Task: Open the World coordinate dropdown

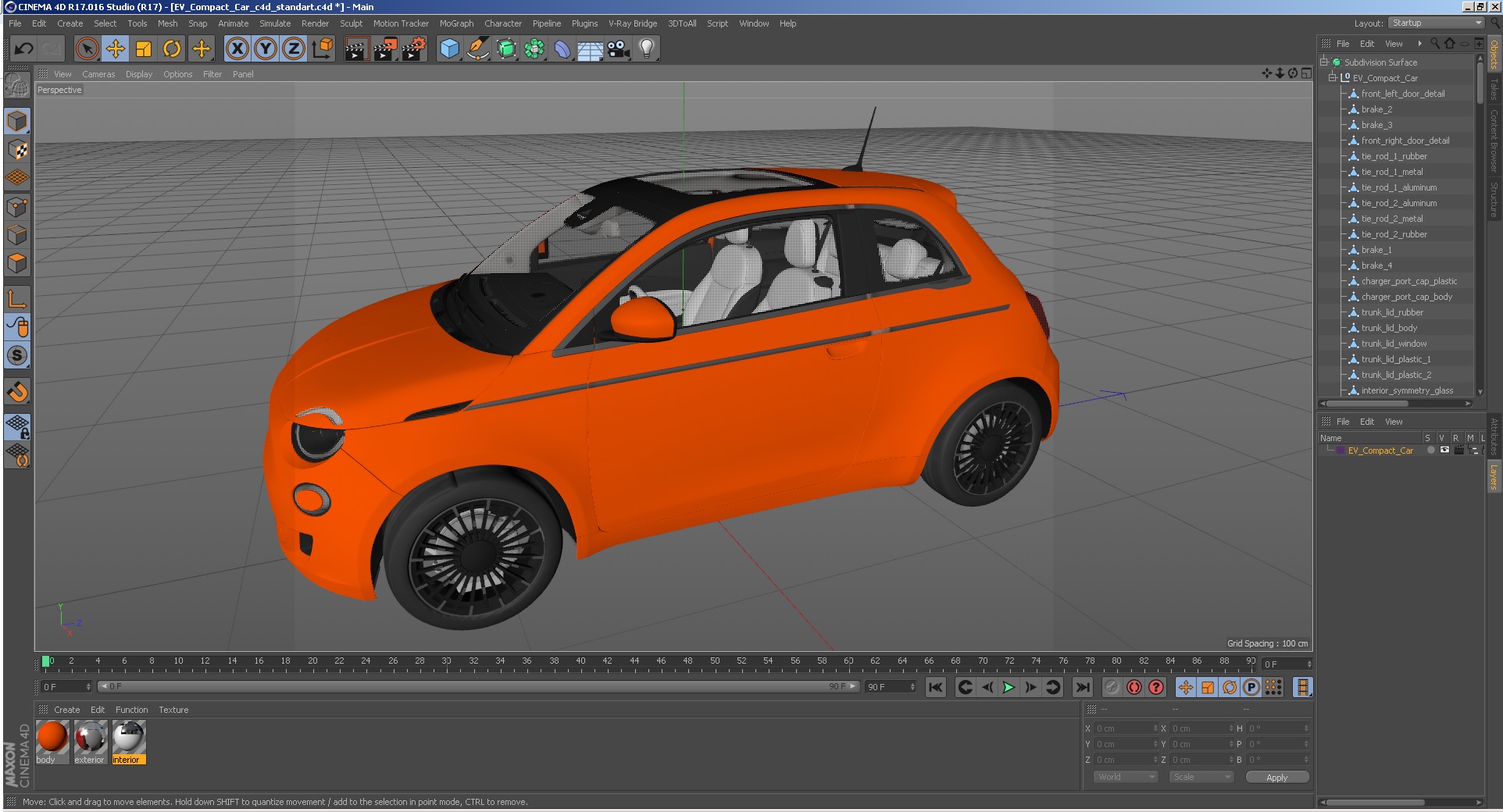Action: 1125,777
